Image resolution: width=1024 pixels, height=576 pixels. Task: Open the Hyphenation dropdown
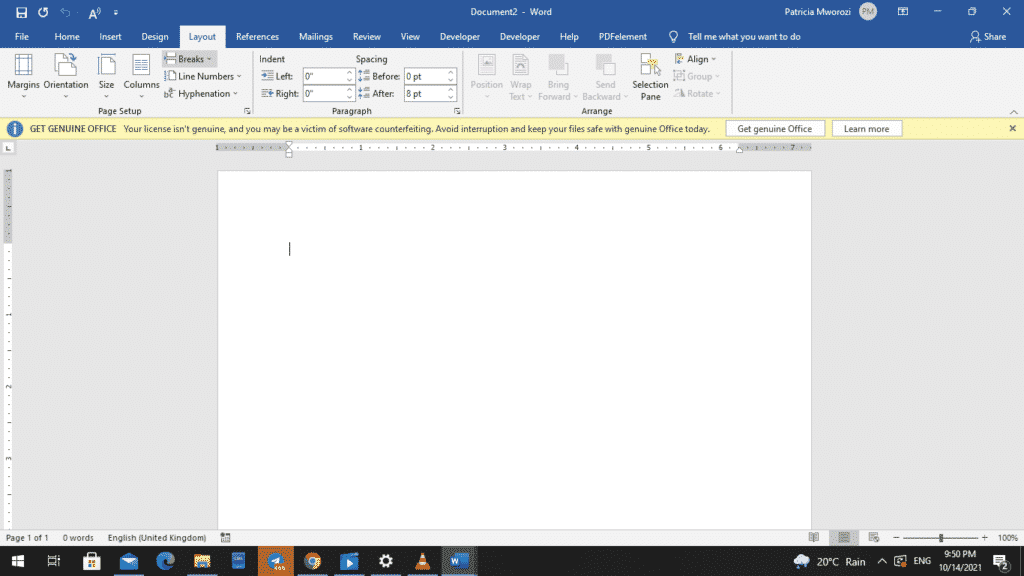point(201,93)
